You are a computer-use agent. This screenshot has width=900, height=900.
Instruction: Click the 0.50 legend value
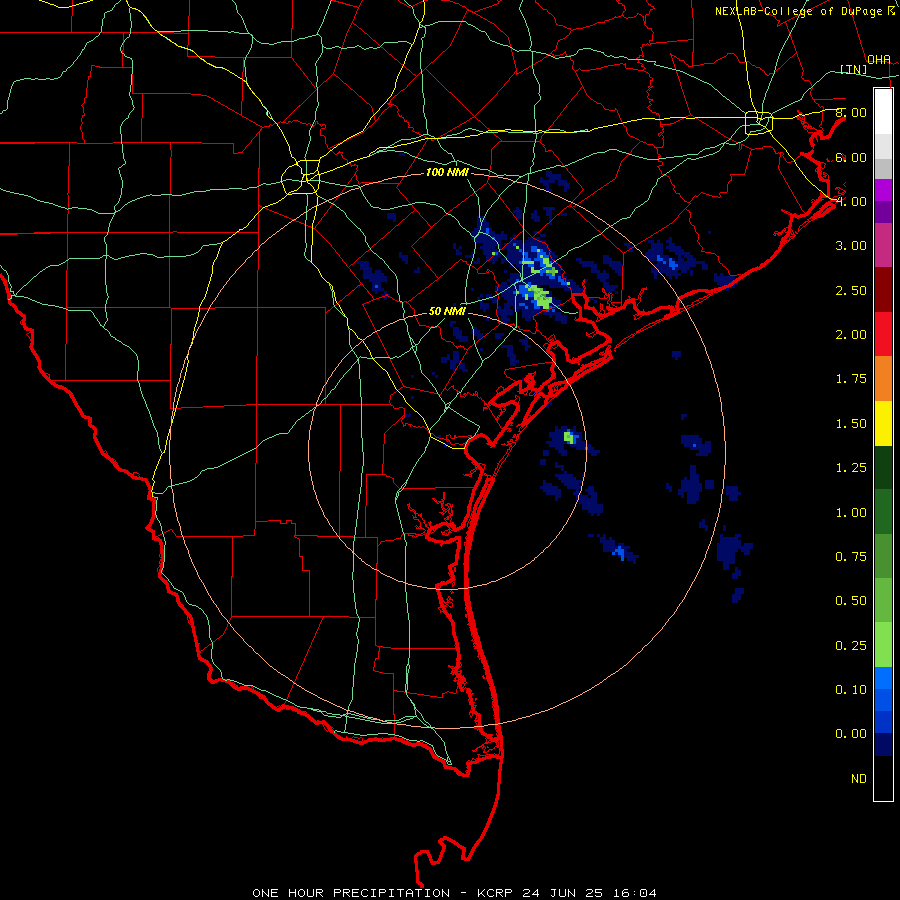[851, 601]
